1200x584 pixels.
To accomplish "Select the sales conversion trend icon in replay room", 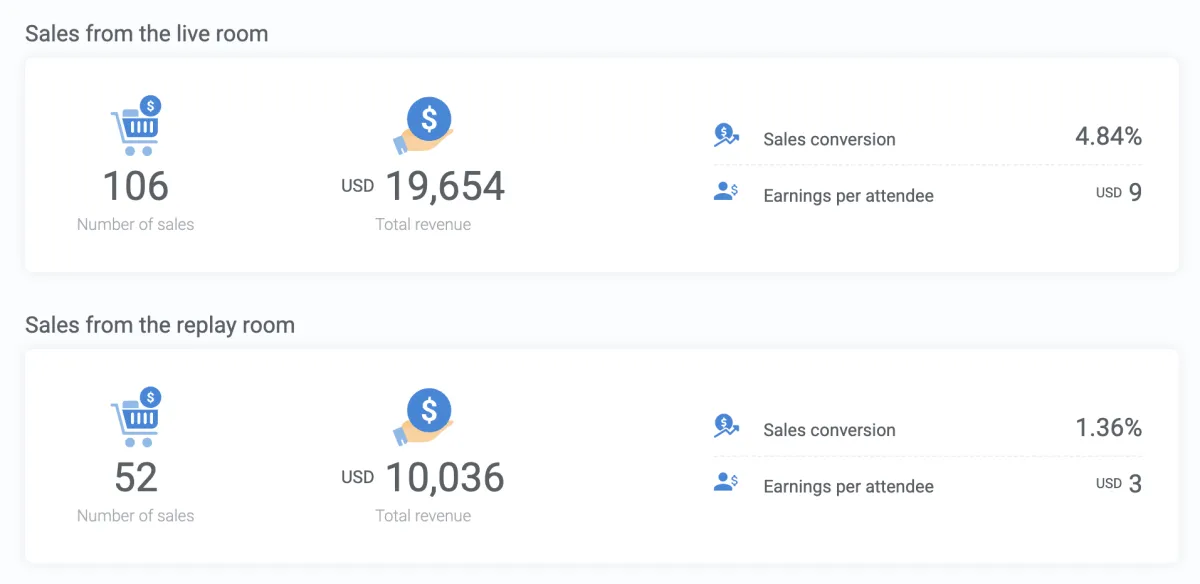I will (724, 427).
